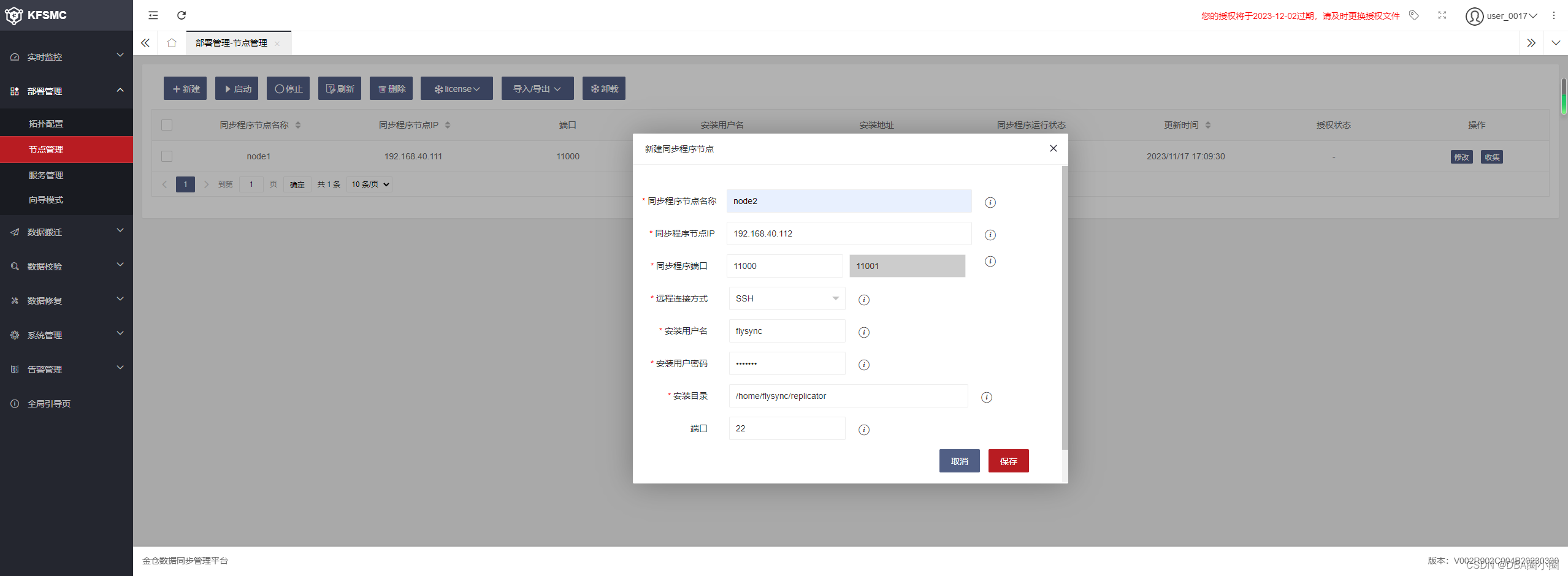The width and height of the screenshot is (1568, 576).
Task: Expand 实时监控 sidebar menu
Action: pos(66,56)
